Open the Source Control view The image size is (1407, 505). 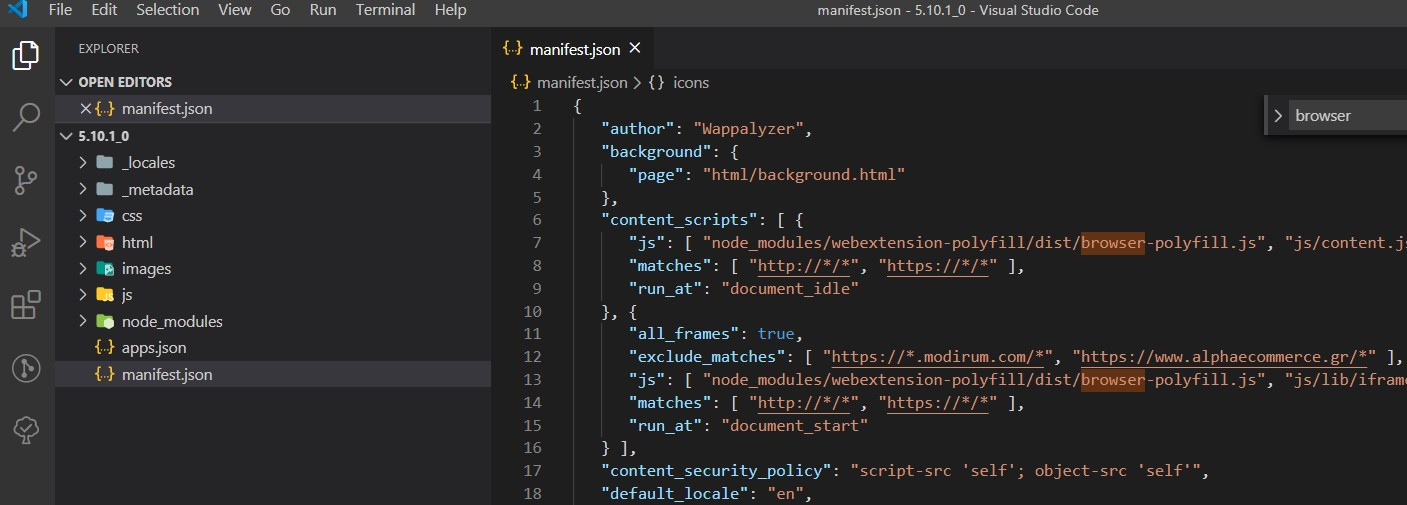pos(26,180)
